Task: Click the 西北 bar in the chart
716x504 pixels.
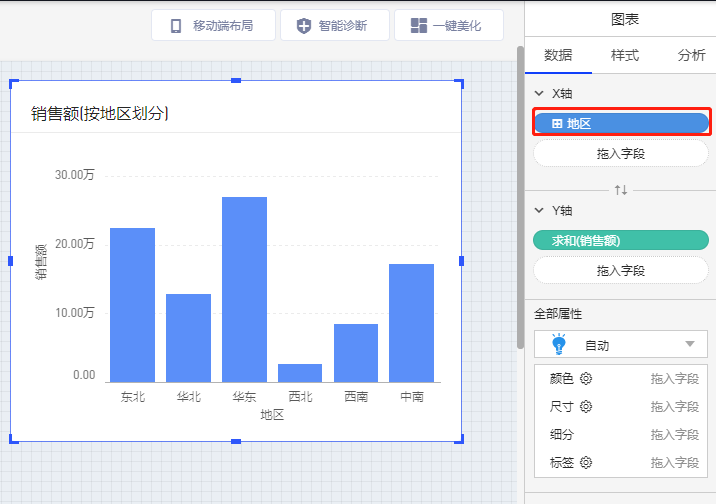Action: [x=300, y=373]
